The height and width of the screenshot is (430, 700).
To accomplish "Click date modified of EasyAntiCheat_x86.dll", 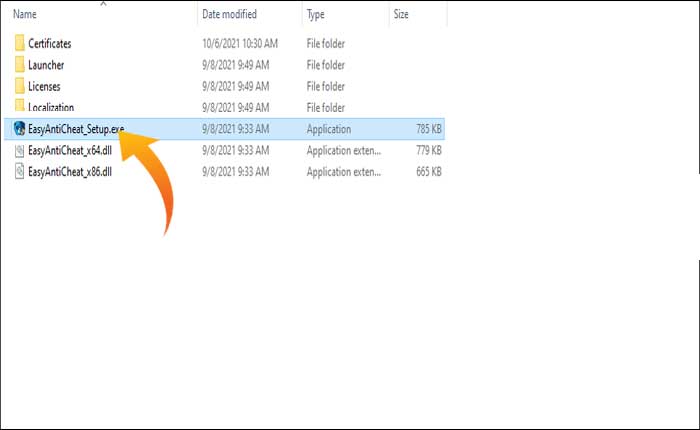I will (236, 172).
